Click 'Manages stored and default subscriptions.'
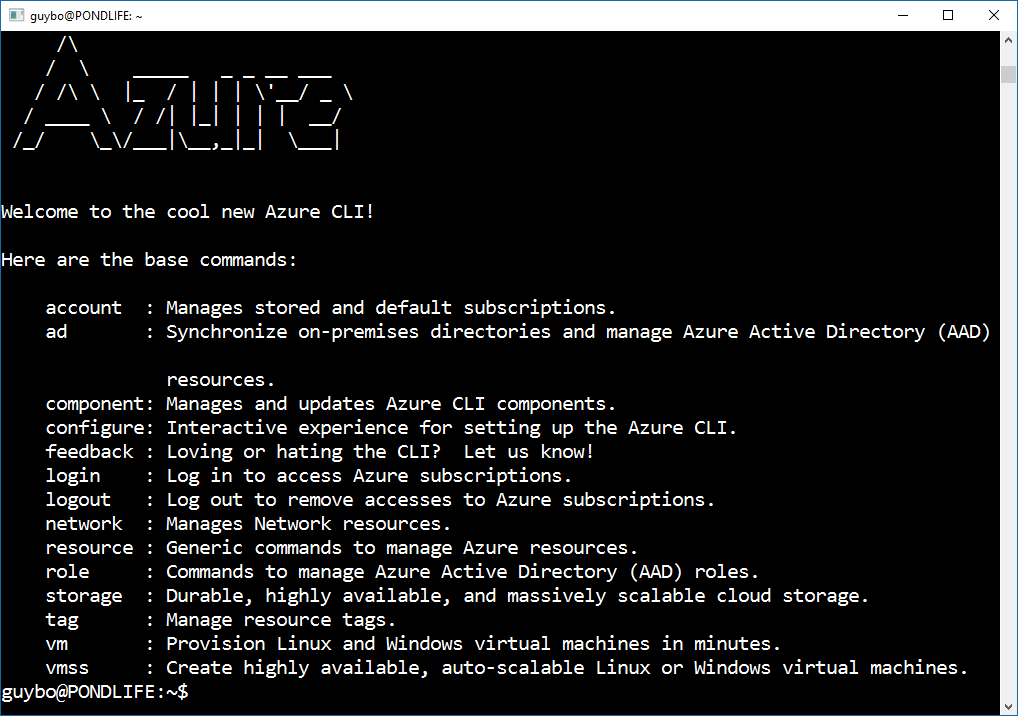1018x716 pixels. (391, 308)
